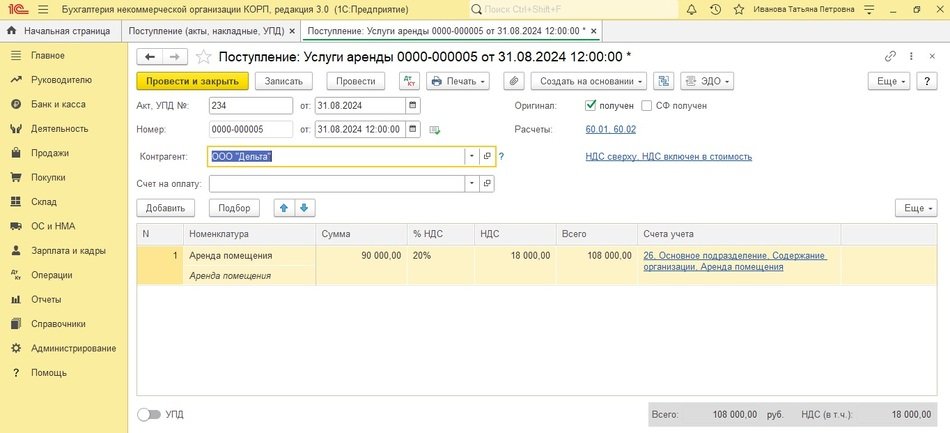Check the СФ получен checkbox
Screen dimensions: 950x433
(x=648, y=105)
